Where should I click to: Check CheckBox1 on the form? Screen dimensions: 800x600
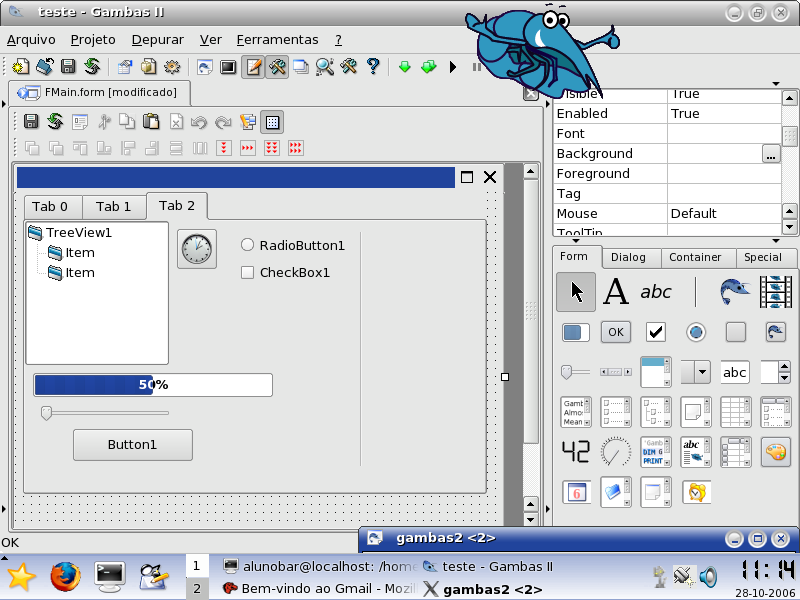tap(285, 272)
